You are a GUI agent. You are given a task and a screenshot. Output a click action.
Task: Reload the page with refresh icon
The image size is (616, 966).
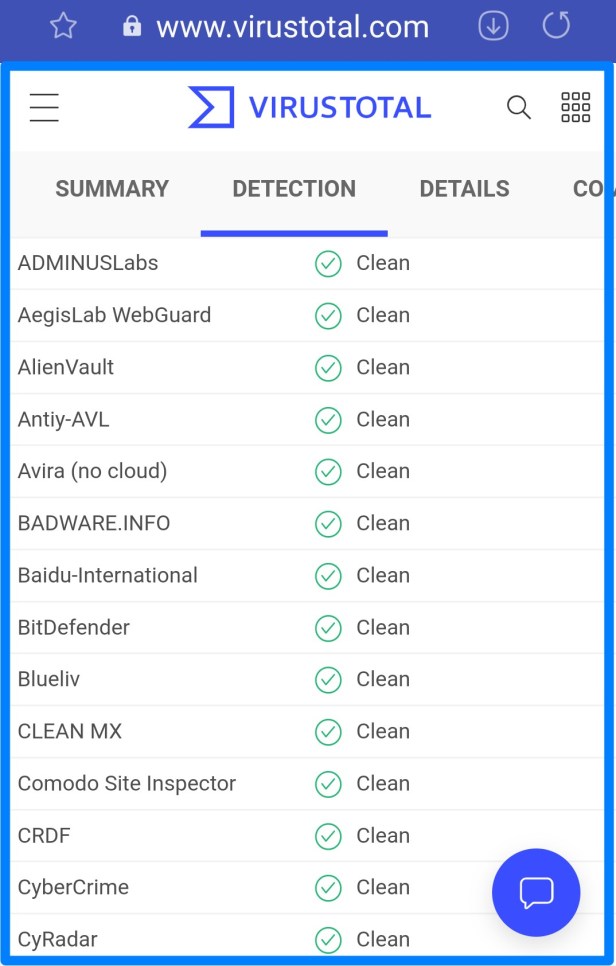556,27
